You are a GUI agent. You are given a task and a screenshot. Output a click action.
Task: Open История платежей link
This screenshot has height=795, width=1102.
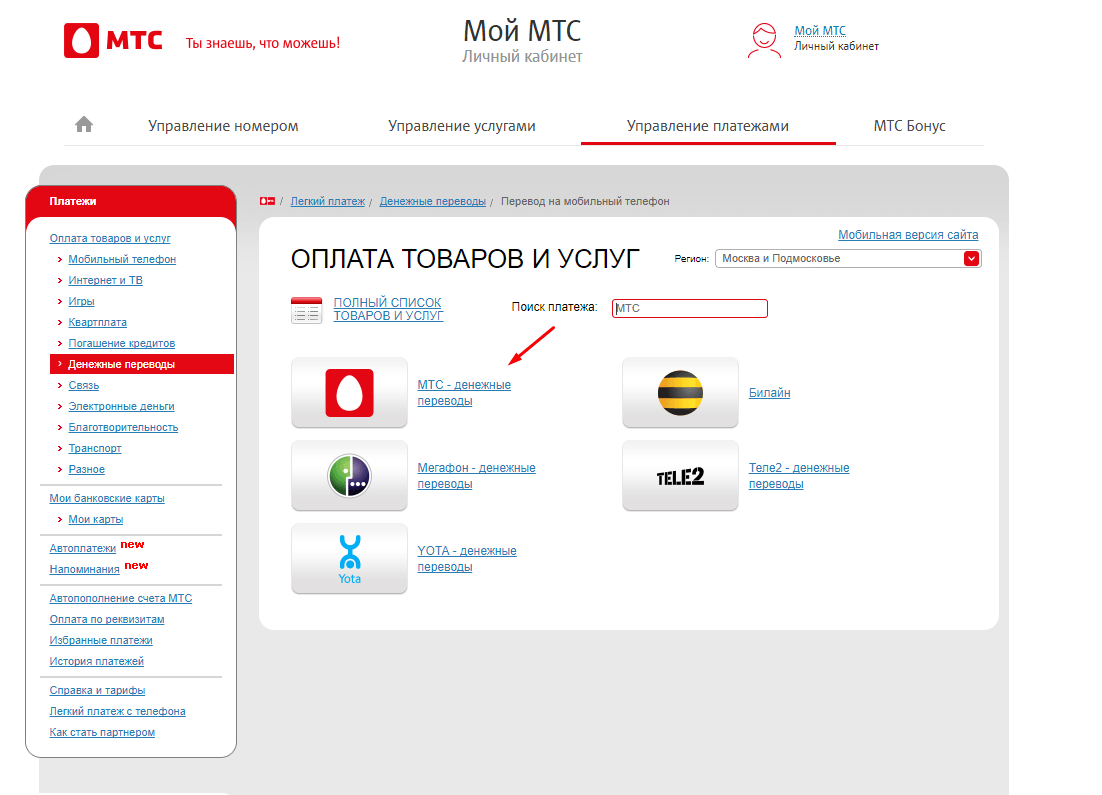pyautogui.click(x=96, y=661)
